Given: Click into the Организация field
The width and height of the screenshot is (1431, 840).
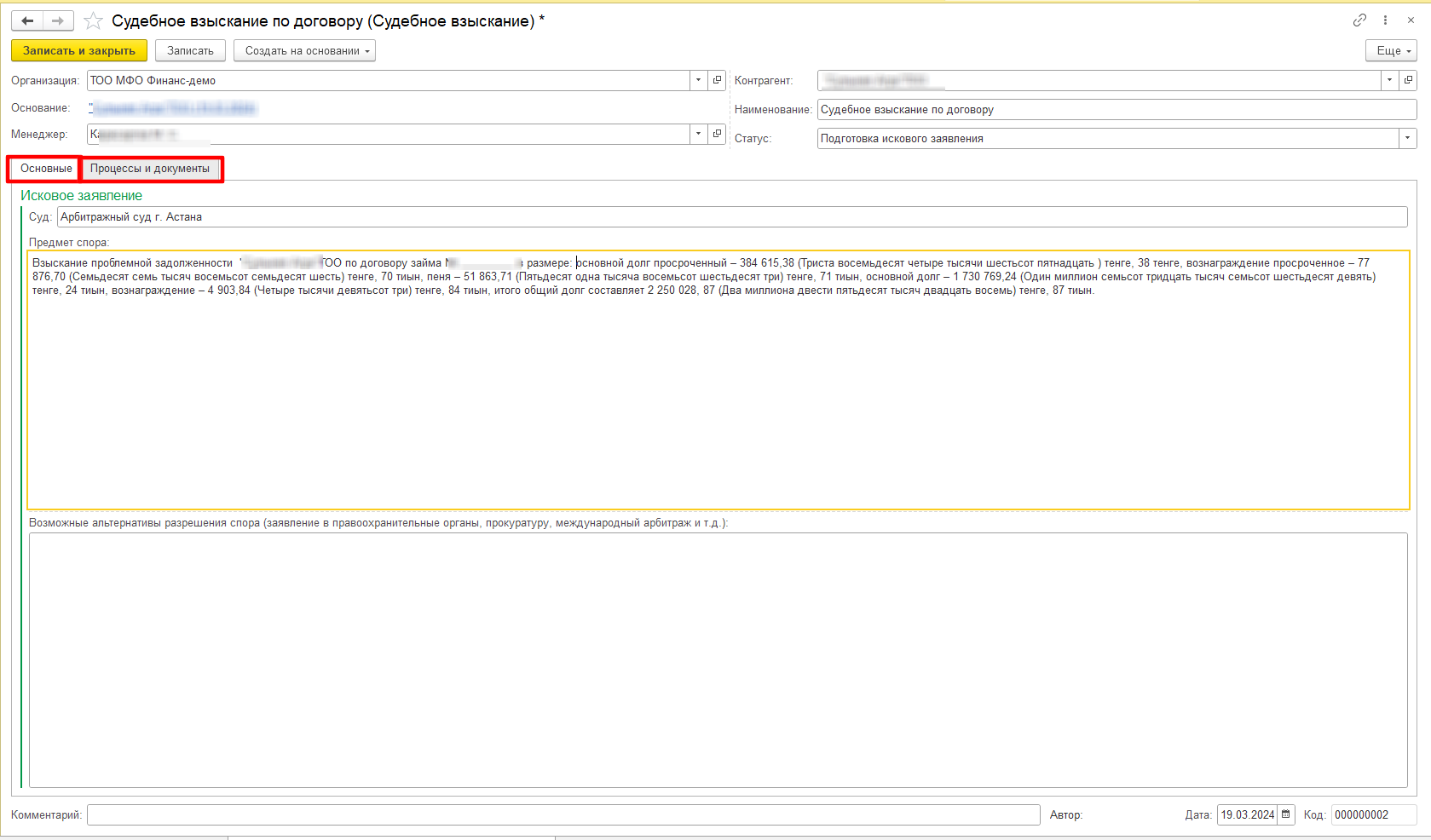Looking at the screenshot, I should point(389,80).
